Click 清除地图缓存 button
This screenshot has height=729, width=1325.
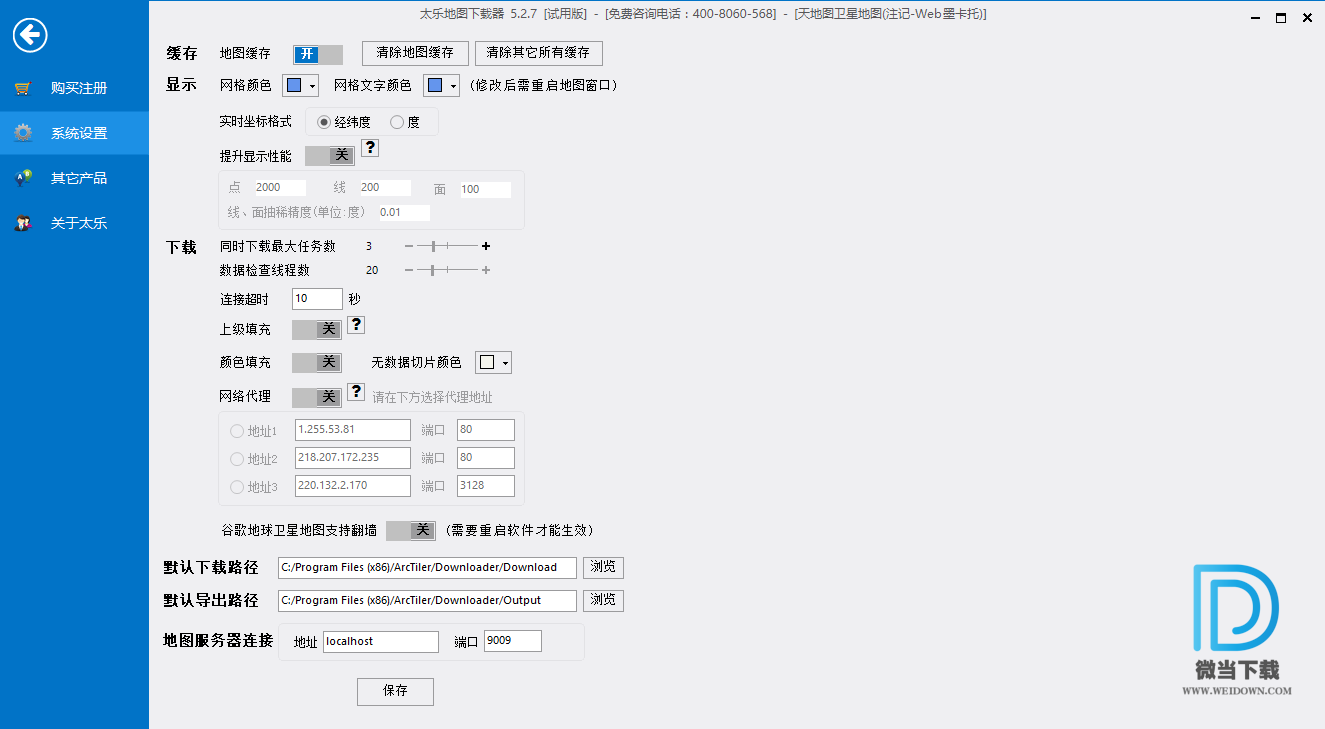(415, 53)
